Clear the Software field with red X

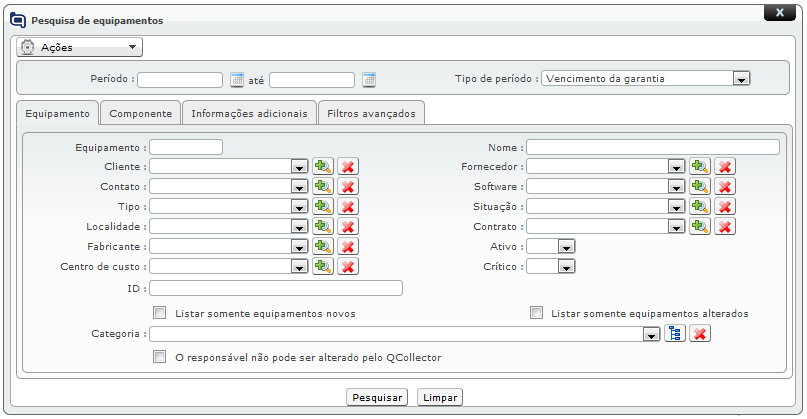pos(725,187)
